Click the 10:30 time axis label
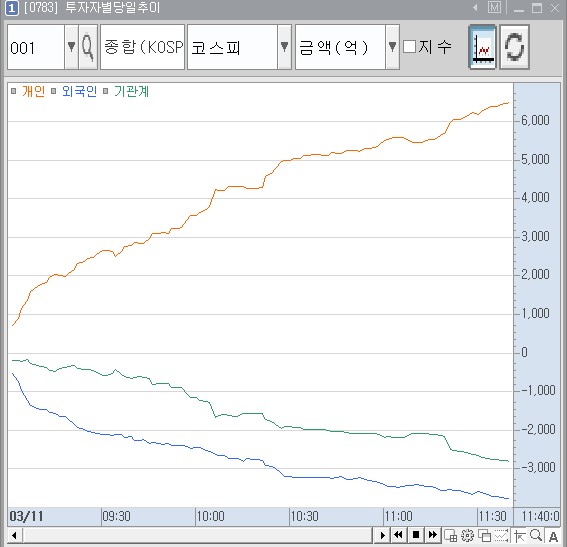This screenshot has width=567, height=547. [x=304, y=516]
